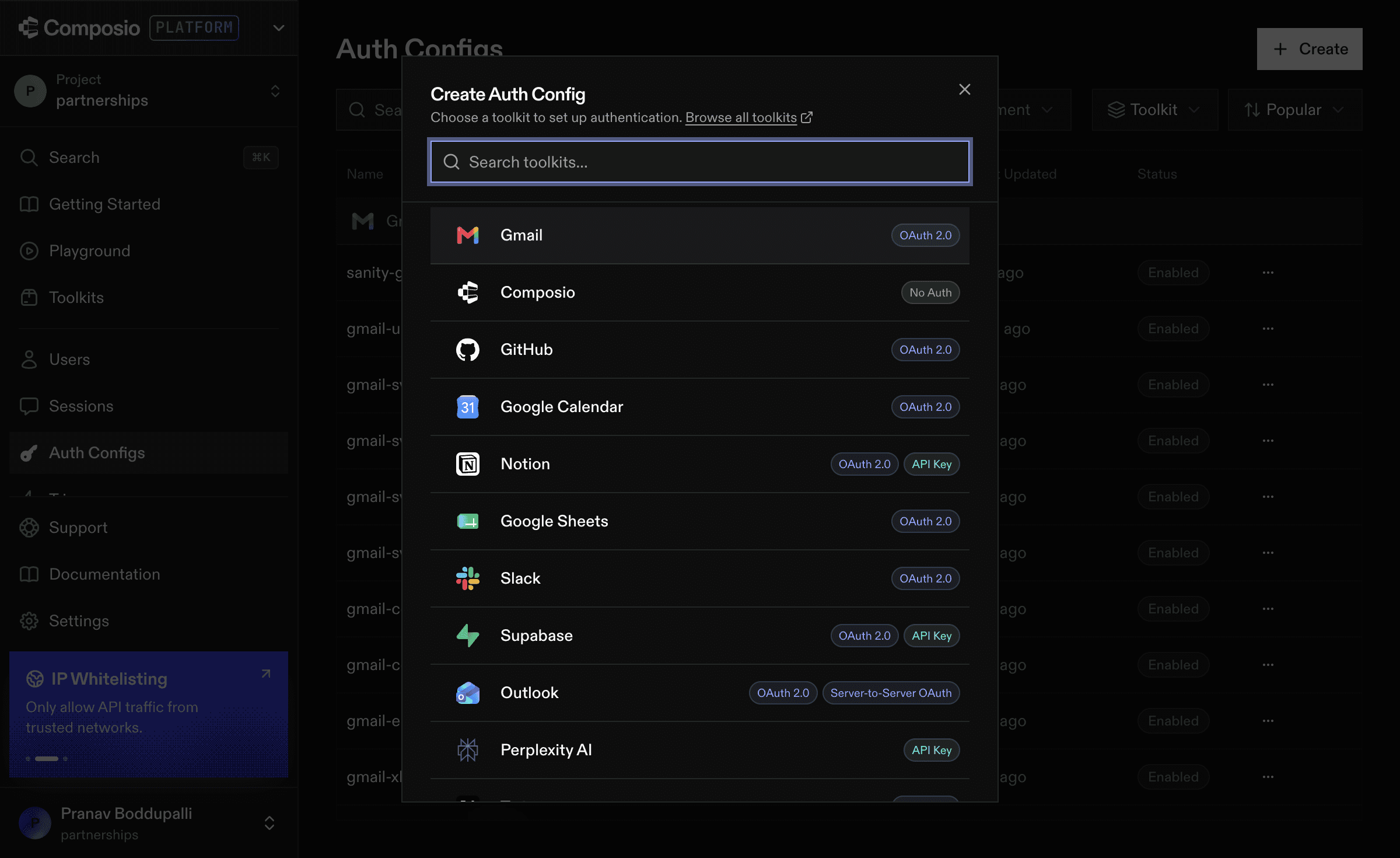Viewport: 1400px width, 858px height.
Task: Select the Perplexity AI toolkit row
Action: [x=699, y=750]
